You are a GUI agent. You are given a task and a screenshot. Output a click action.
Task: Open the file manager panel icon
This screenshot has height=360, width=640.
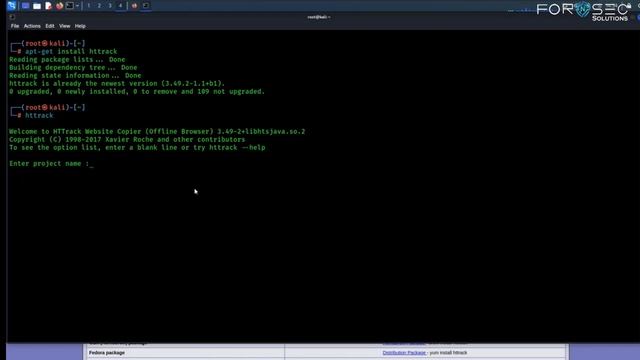coord(37,6)
